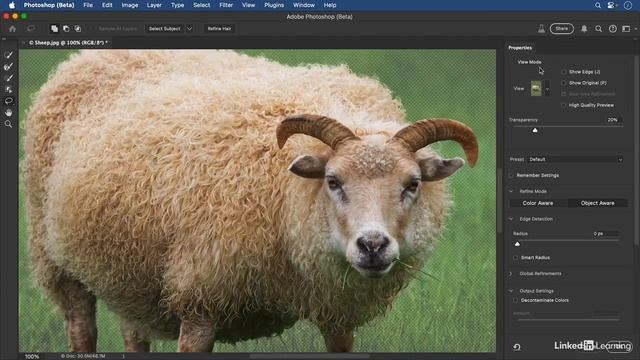Open the Preset Default dropdown

[x=575, y=159]
